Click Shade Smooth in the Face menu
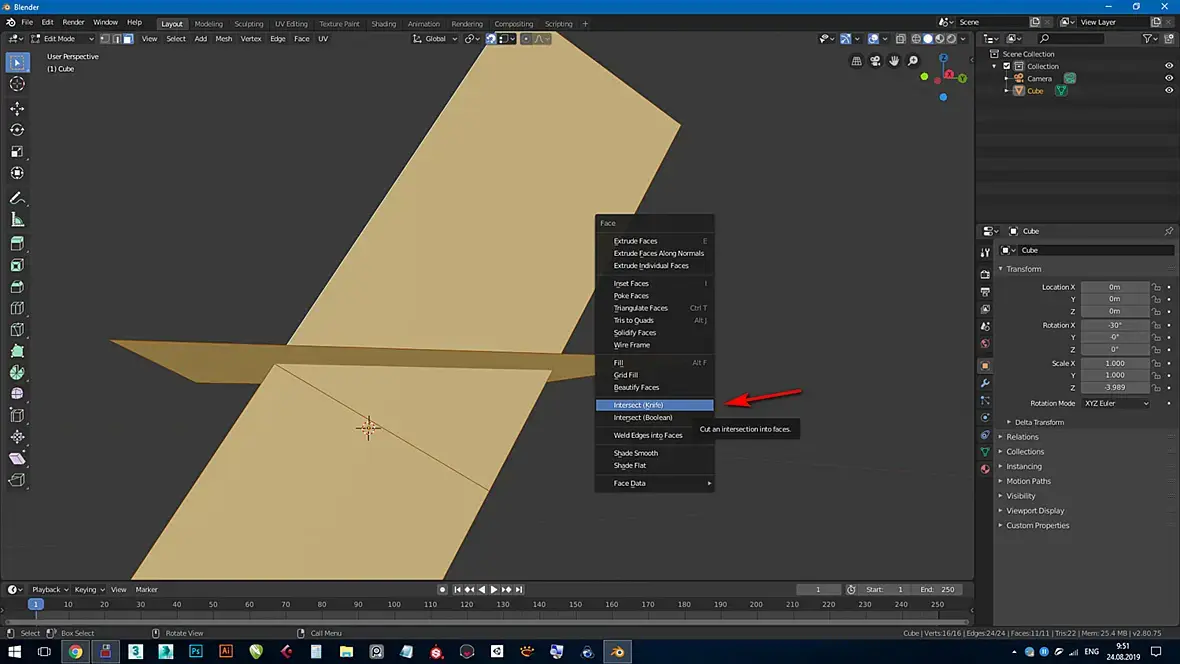The height and width of the screenshot is (664, 1180). pyautogui.click(x=635, y=453)
